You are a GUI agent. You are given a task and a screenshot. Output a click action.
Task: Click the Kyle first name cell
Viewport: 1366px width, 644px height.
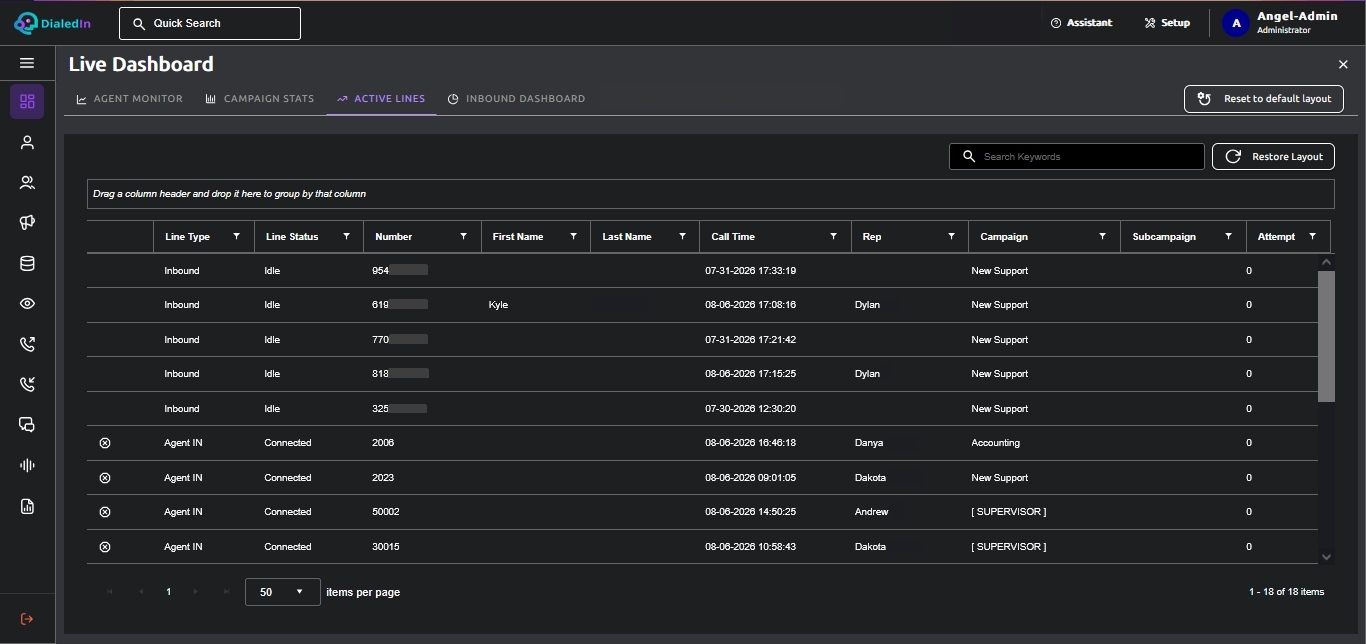(x=499, y=305)
